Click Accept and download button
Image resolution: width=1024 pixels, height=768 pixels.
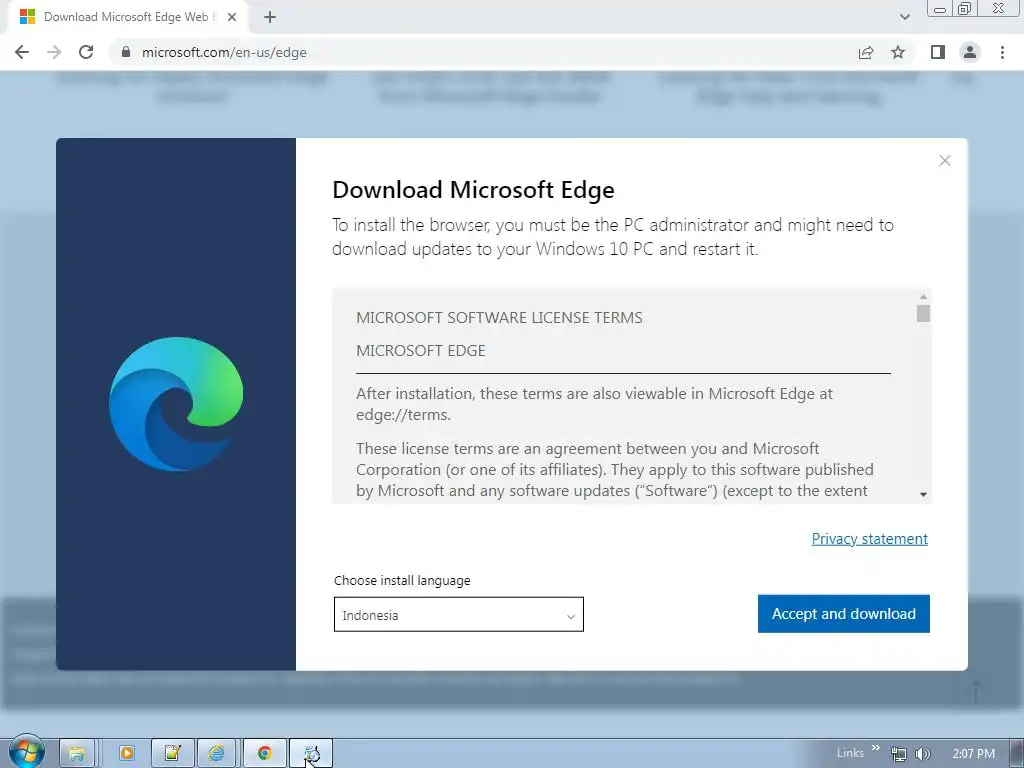844,614
